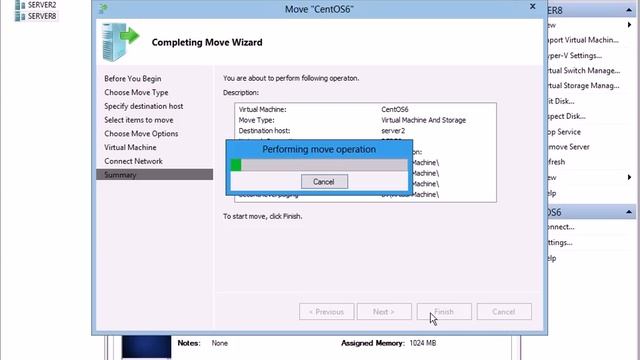
Task: Click the Move wizard server arrow icon
Action: click(120, 42)
